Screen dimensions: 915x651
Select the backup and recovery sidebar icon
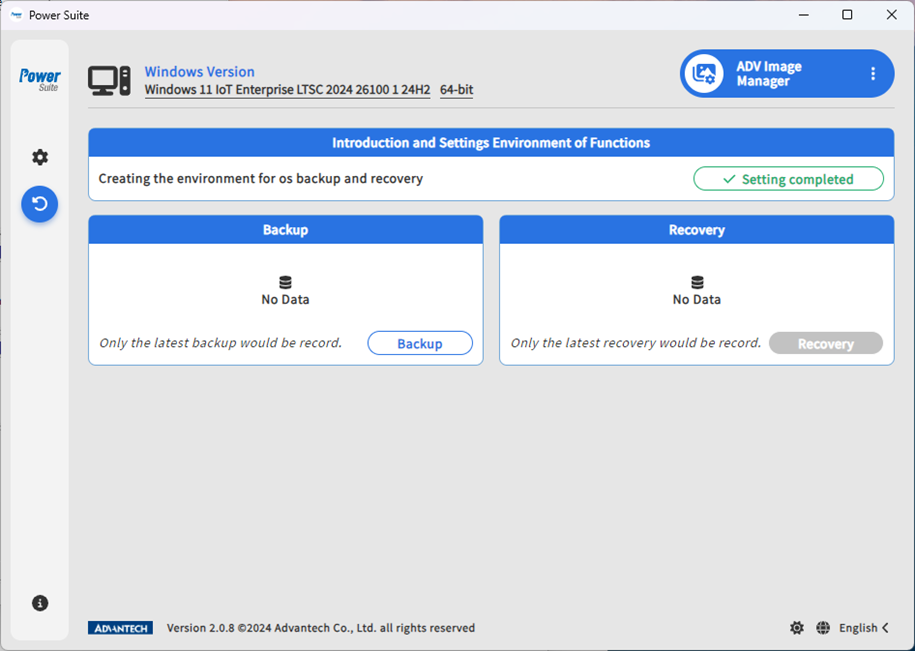pos(40,204)
